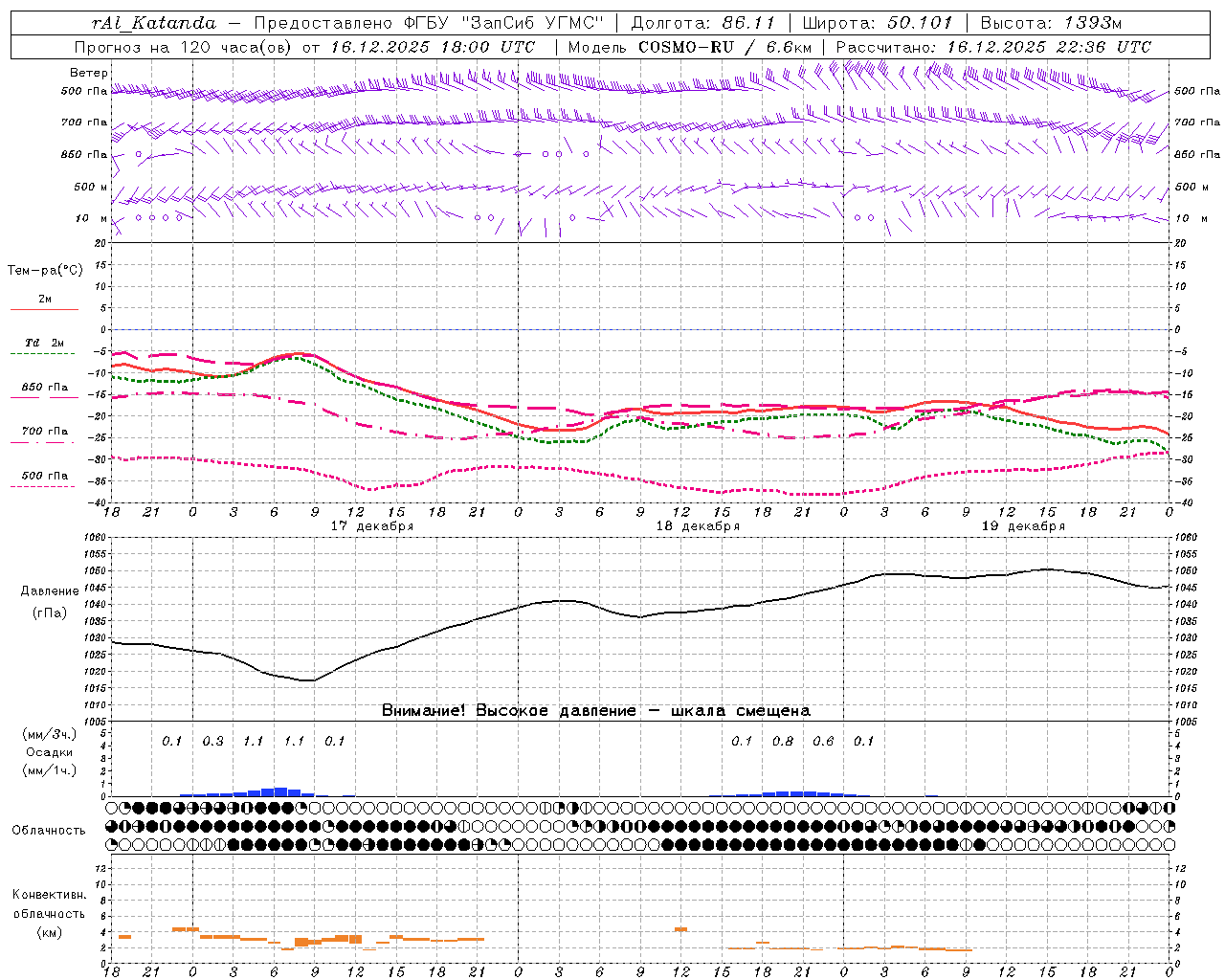This screenshot has height=980, width=1225.
Task: Click the Конвективн. convective cloud label
Action: (x=49, y=895)
